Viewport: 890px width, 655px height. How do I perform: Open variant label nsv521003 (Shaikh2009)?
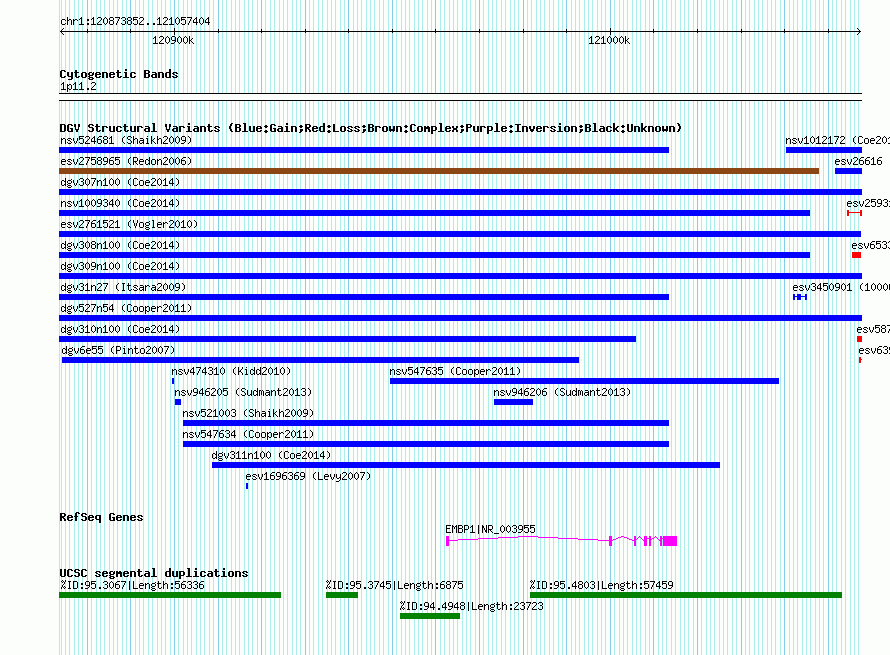[248, 413]
